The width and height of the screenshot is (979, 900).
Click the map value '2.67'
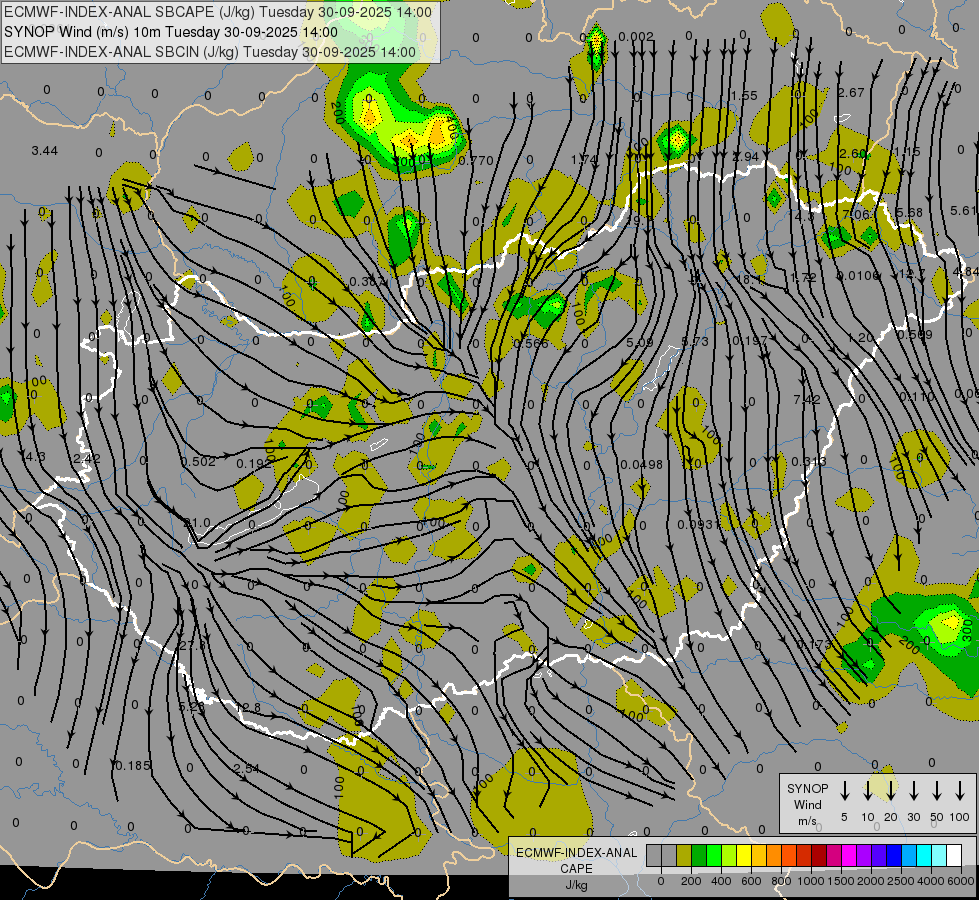pyautogui.click(x=851, y=92)
